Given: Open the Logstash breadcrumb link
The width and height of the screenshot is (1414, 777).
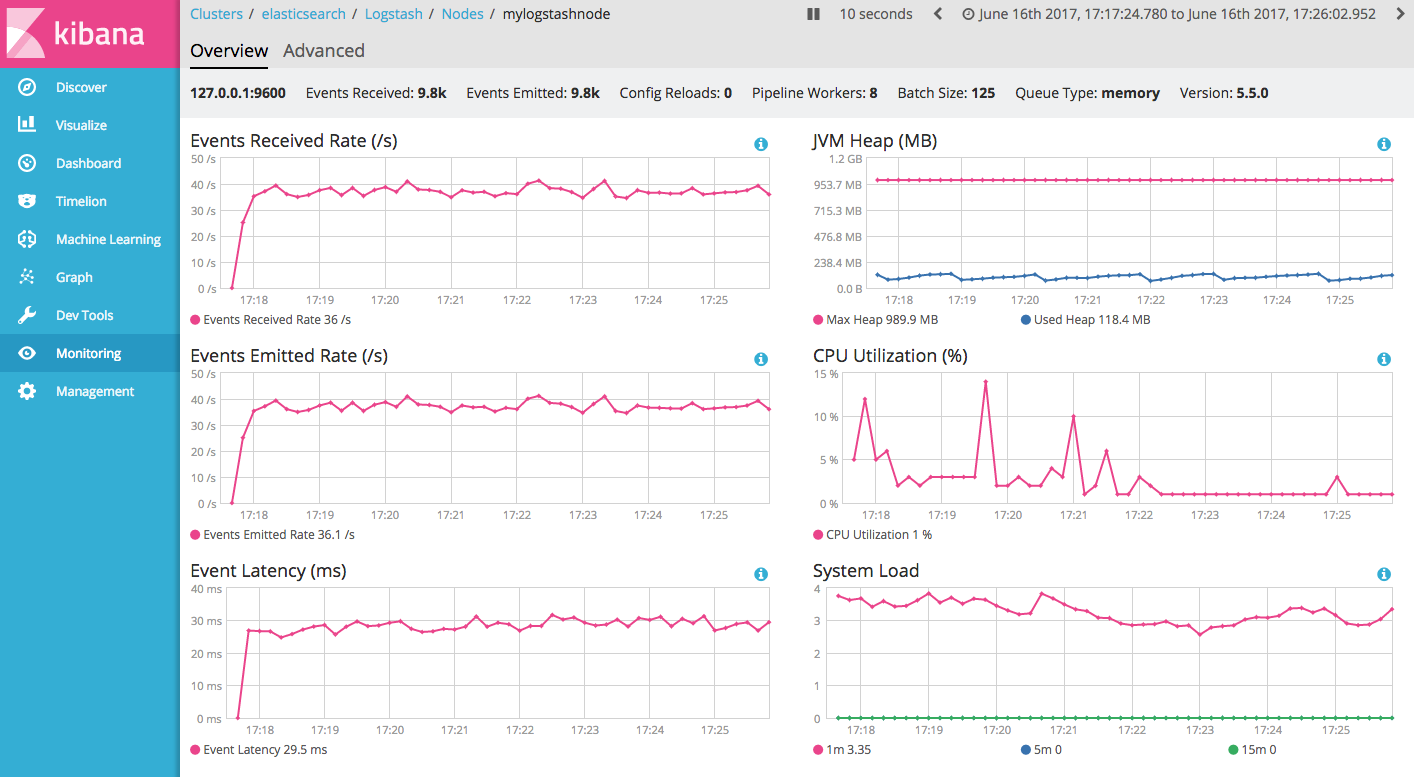Looking at the screenshot, I should [393, 13].
